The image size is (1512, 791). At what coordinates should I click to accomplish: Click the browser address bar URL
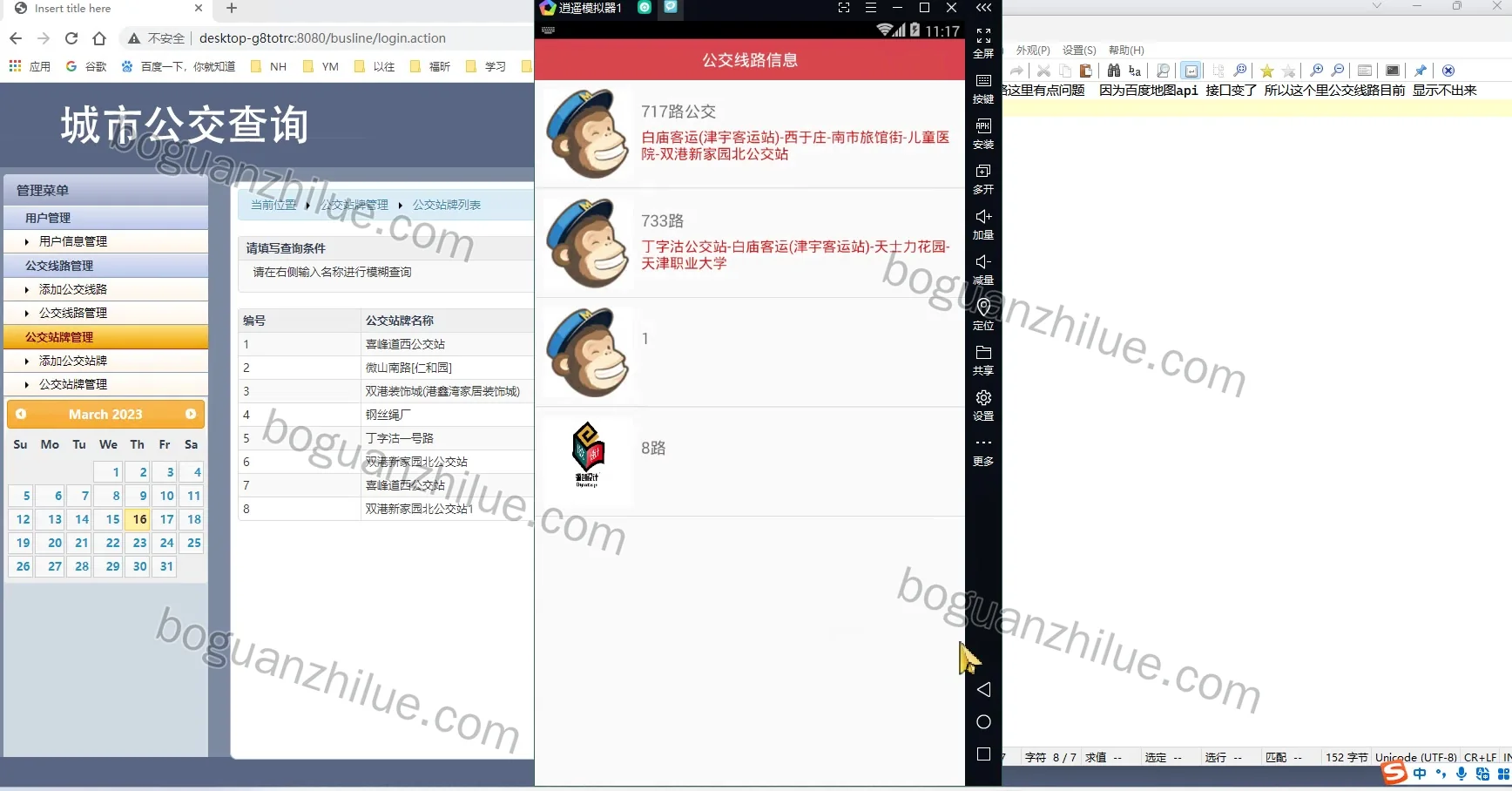[x=322, y=38]
